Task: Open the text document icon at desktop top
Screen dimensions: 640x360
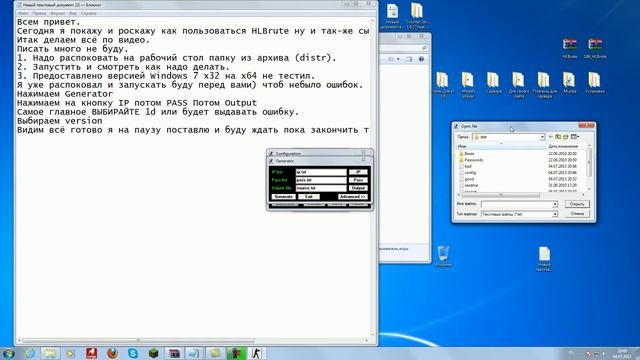Action: (392, 16)
